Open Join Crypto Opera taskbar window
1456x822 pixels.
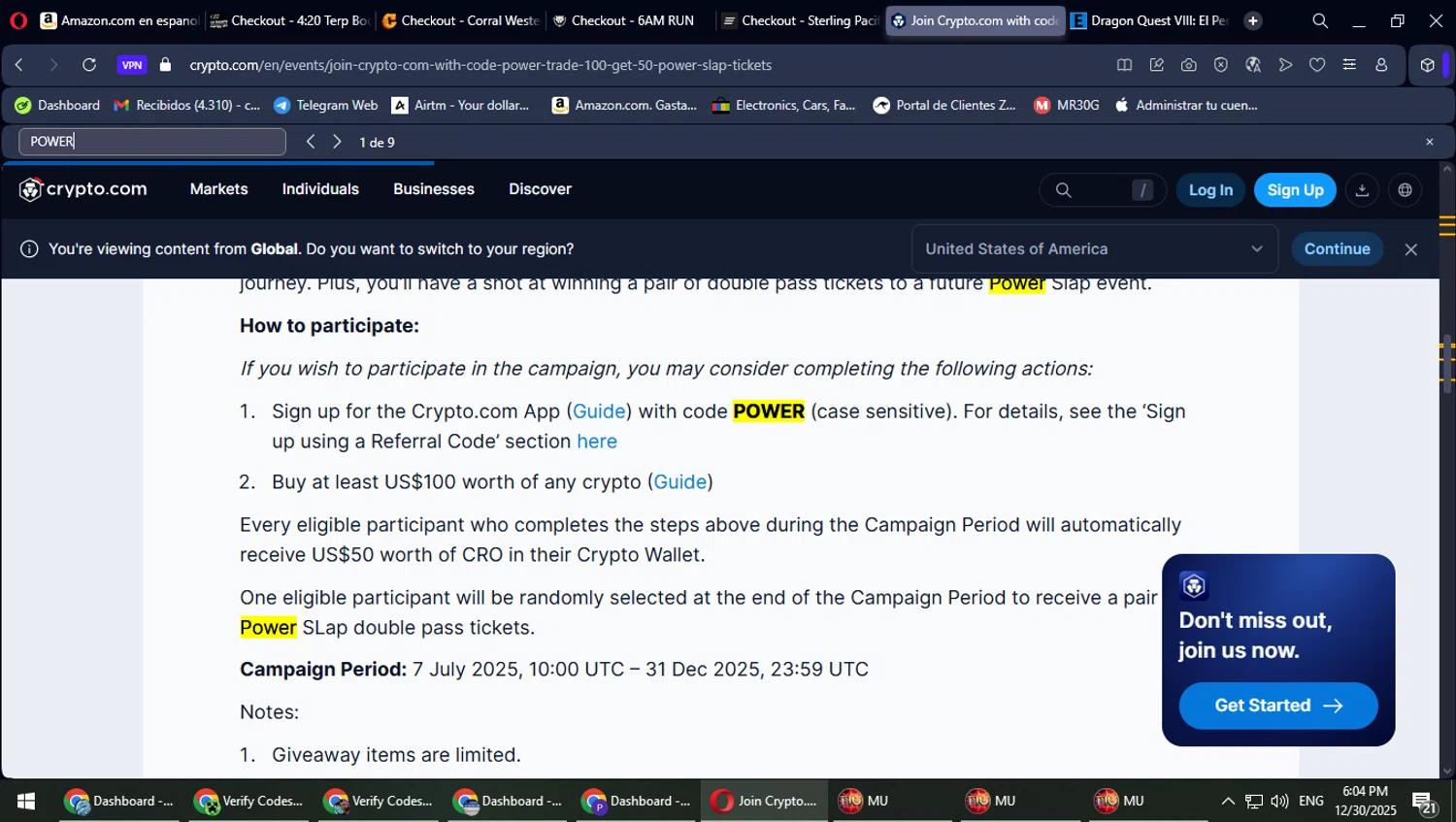(764, 801)
